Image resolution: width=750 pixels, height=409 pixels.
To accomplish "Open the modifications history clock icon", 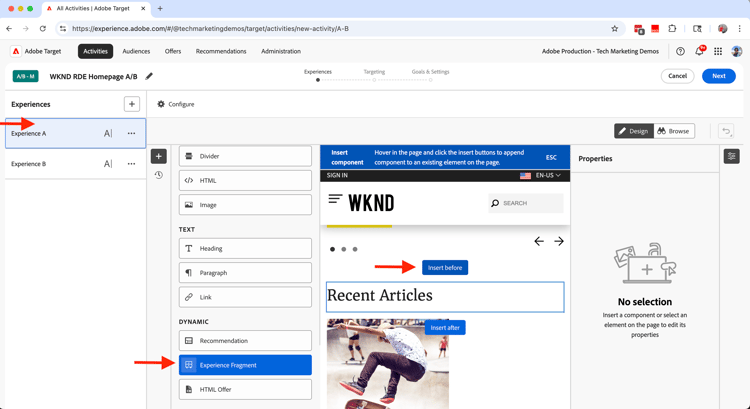I will 159,175.
